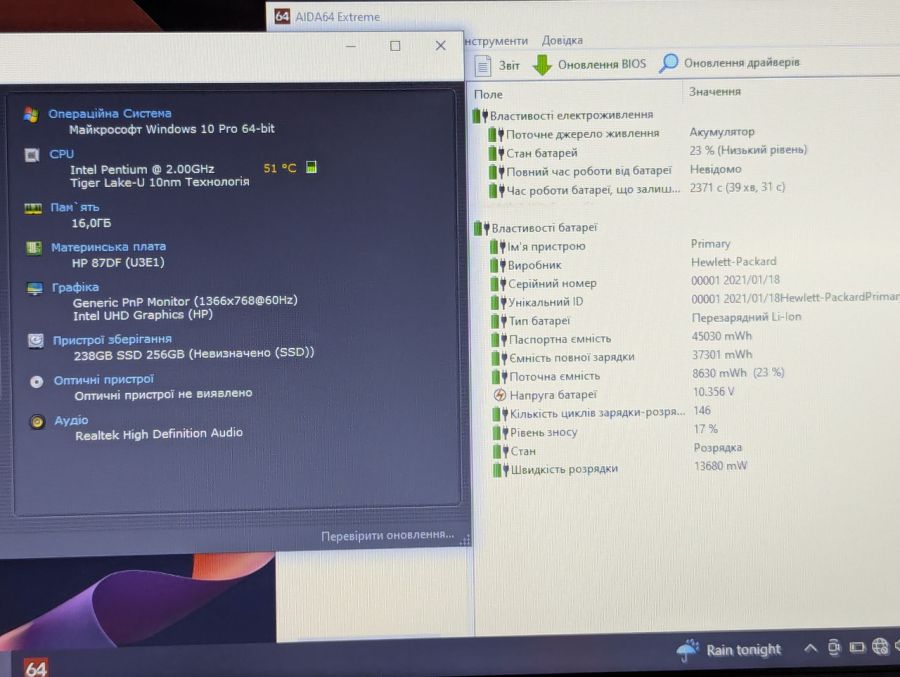
Task: Click the Значення column header
Action: [715, 91]
